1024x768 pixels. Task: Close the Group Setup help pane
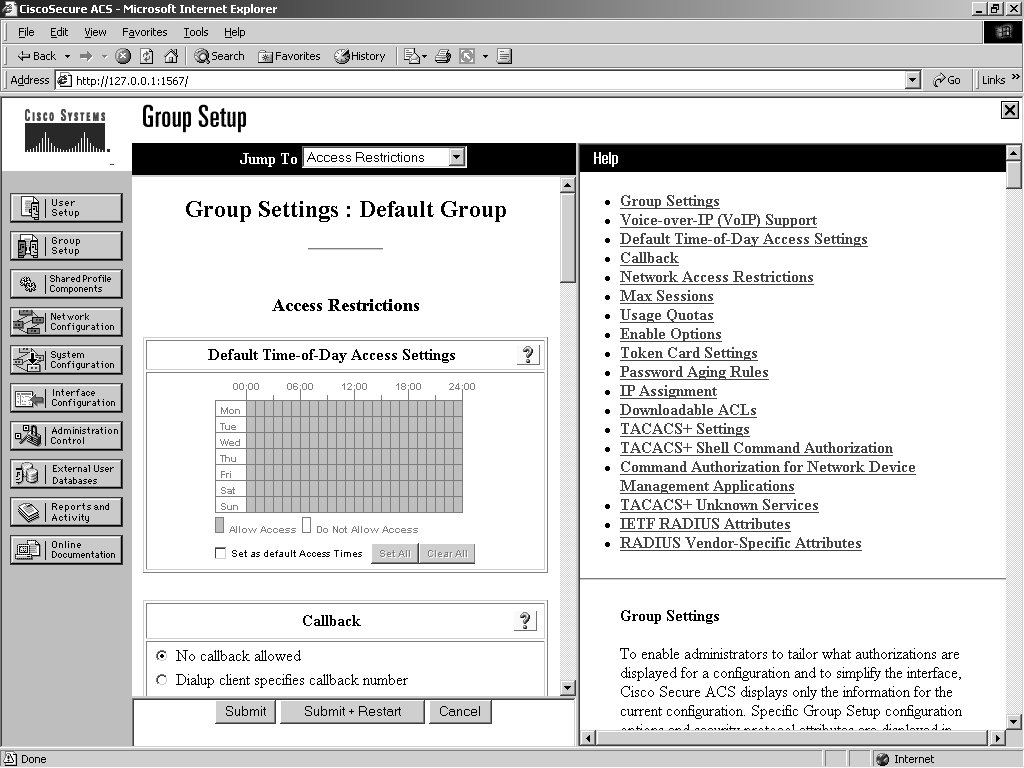(x=1009, y=110)
